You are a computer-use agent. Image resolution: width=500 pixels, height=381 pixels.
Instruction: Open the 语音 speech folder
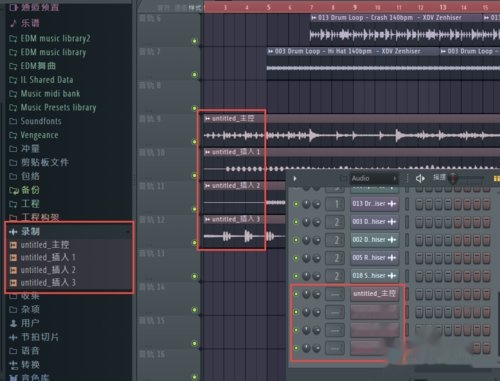(24, 351)
